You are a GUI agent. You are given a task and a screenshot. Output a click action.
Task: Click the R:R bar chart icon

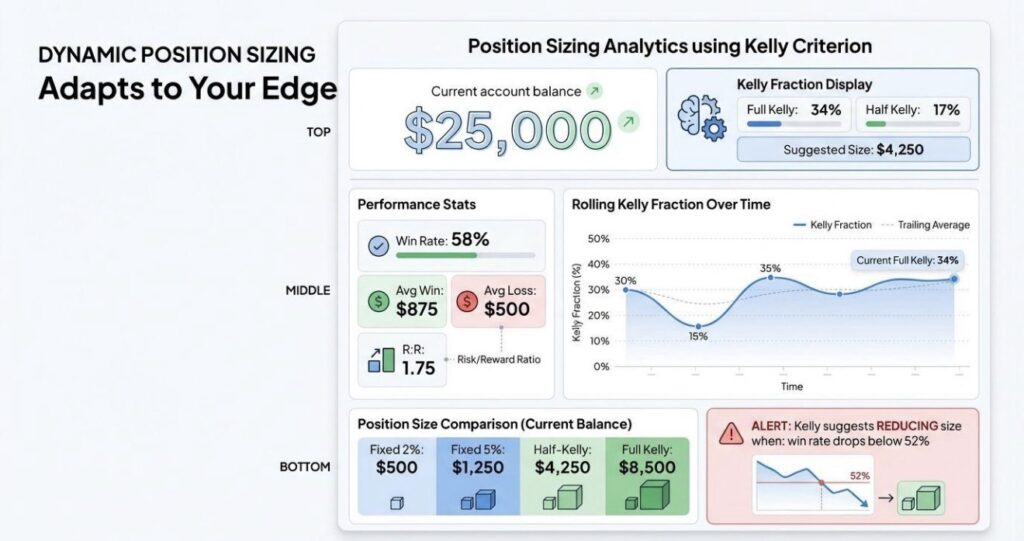[x=381, y=359]
